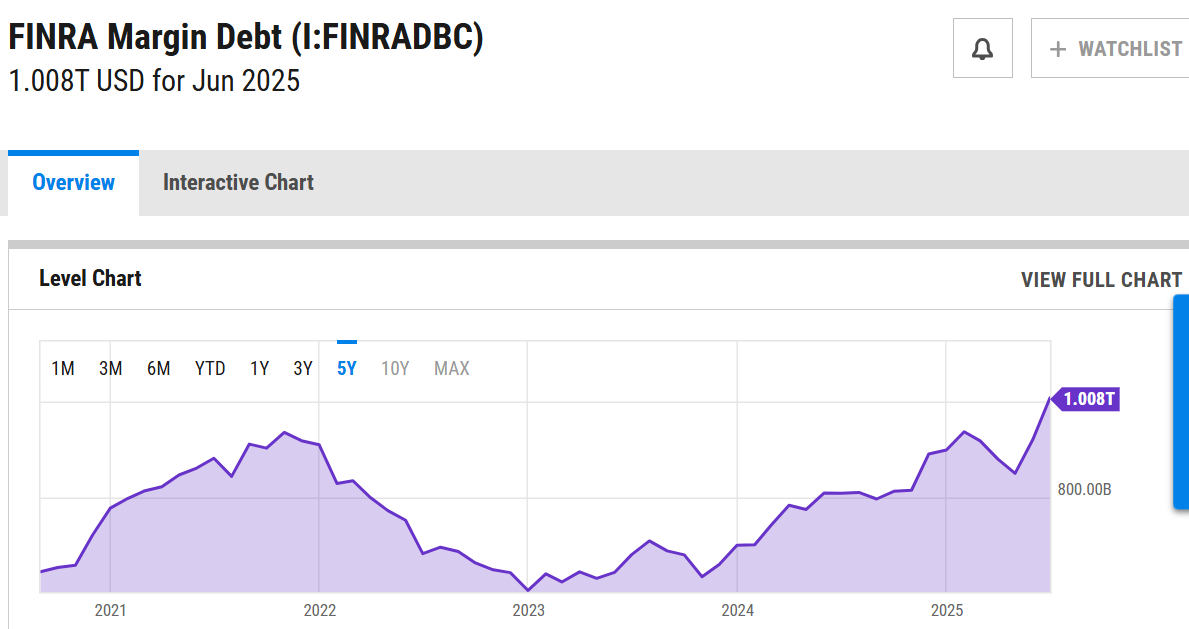Click the Level Chart heading
This screenshot has width=1189, height=629.
[x=90, y=278]
